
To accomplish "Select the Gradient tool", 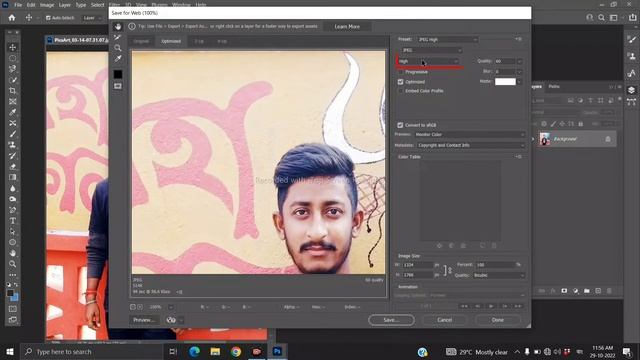I will coord(13,177).
